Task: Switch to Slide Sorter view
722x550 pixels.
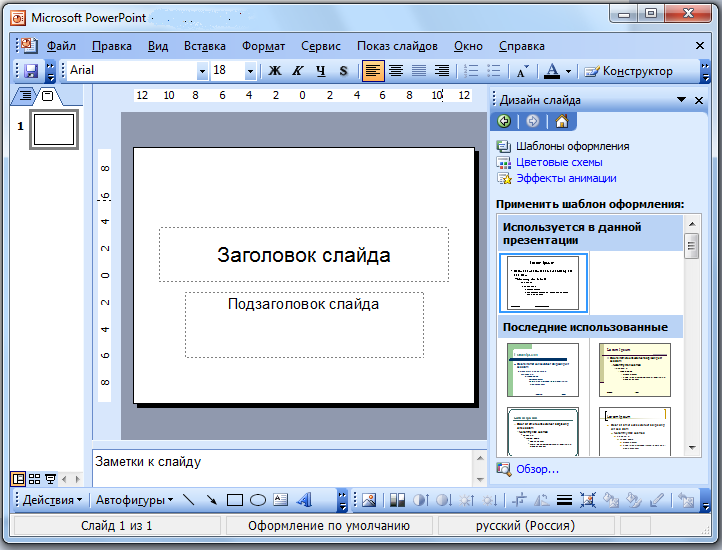Action: pyautogui.click(x=35, y=479)
